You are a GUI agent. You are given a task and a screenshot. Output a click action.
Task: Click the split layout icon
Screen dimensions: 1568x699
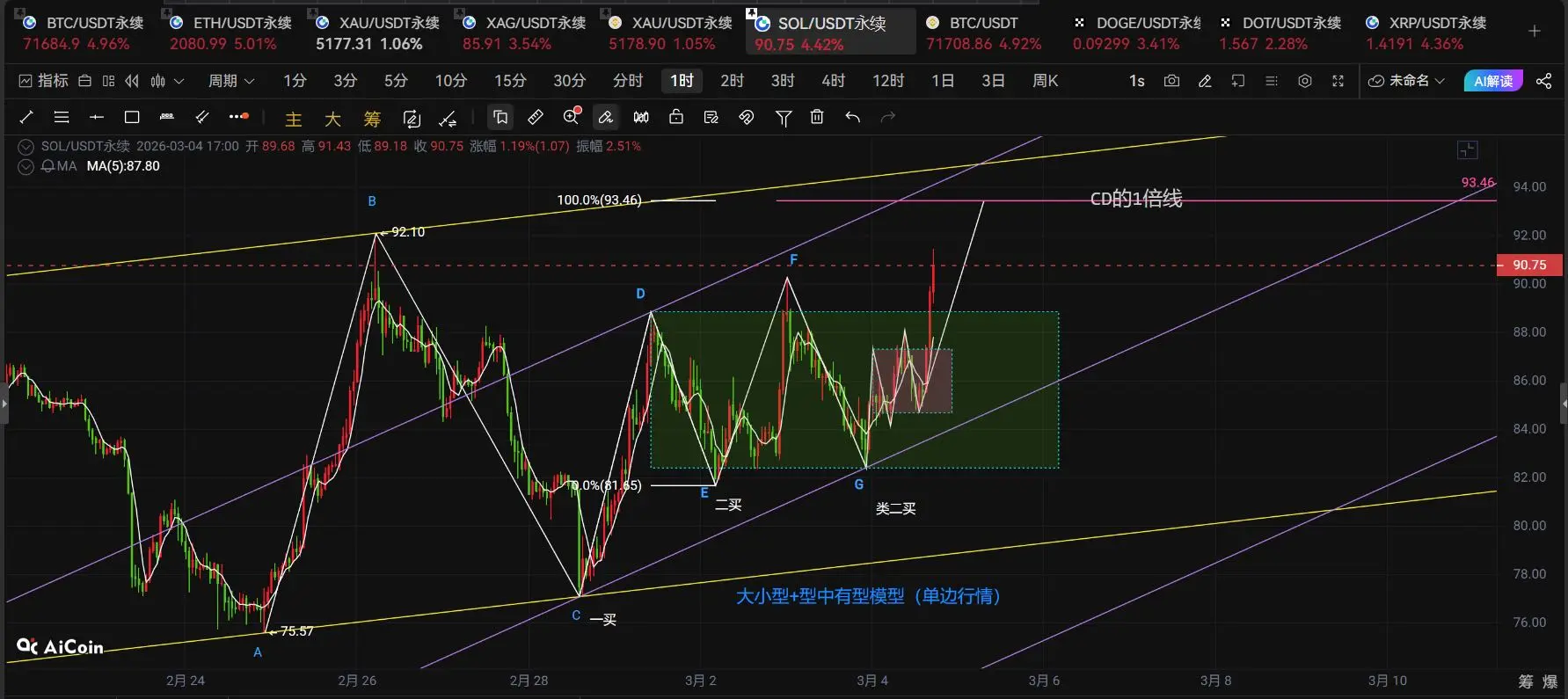pos(108,81)
